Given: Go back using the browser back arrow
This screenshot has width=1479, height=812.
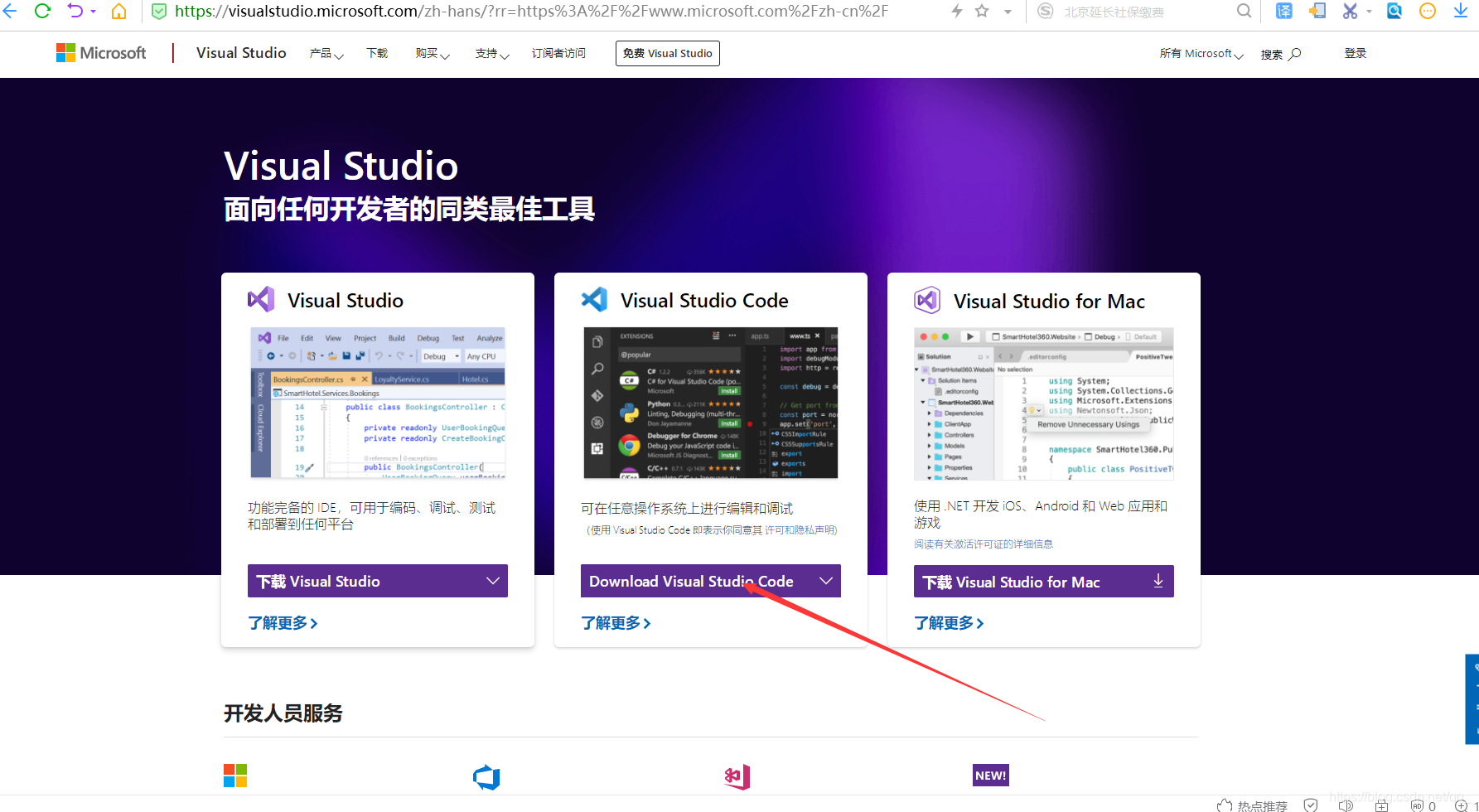Looking at the screenshot, I should [11, 12].
